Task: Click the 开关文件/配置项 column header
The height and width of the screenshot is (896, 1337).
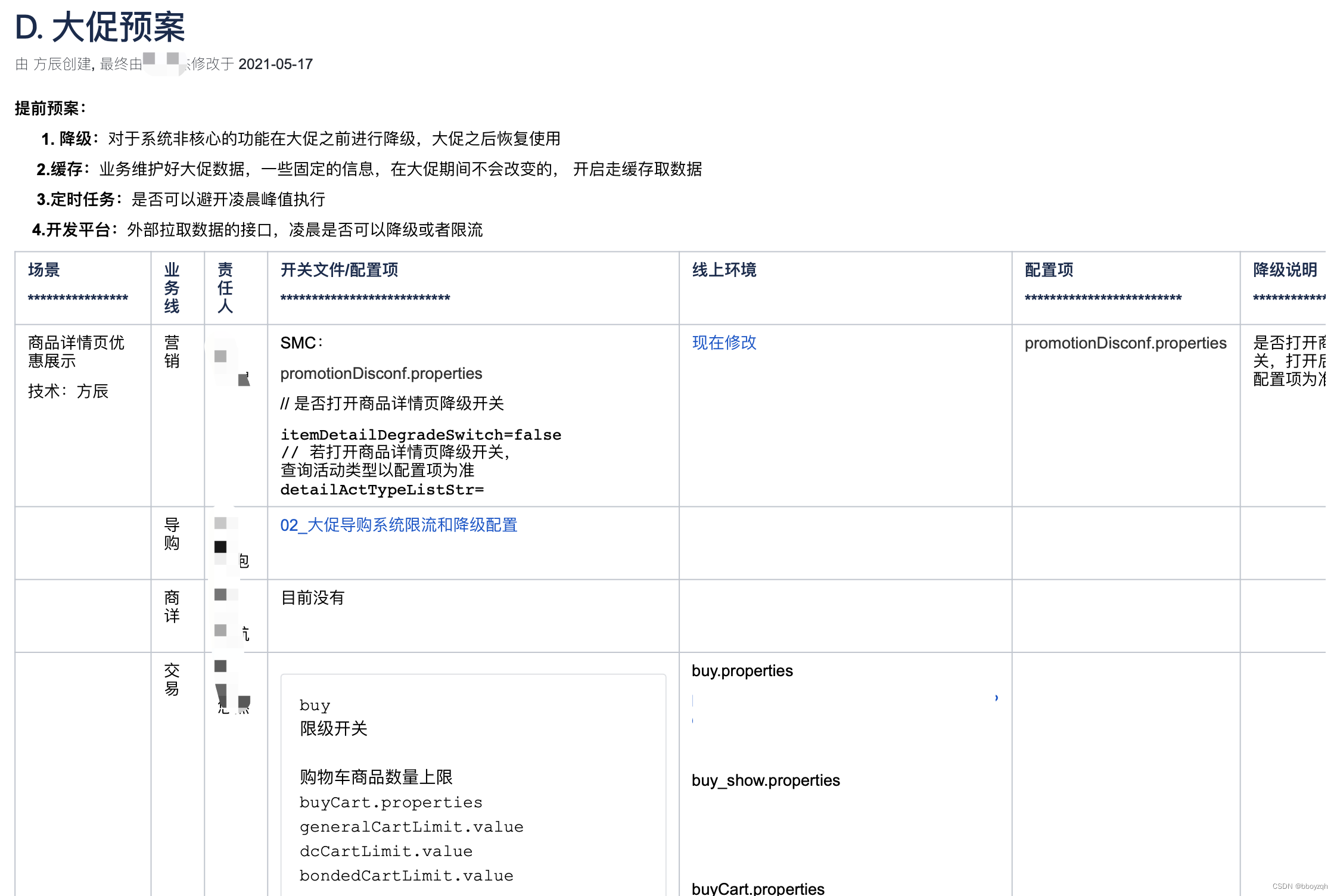Action: [x=339, y=270]
